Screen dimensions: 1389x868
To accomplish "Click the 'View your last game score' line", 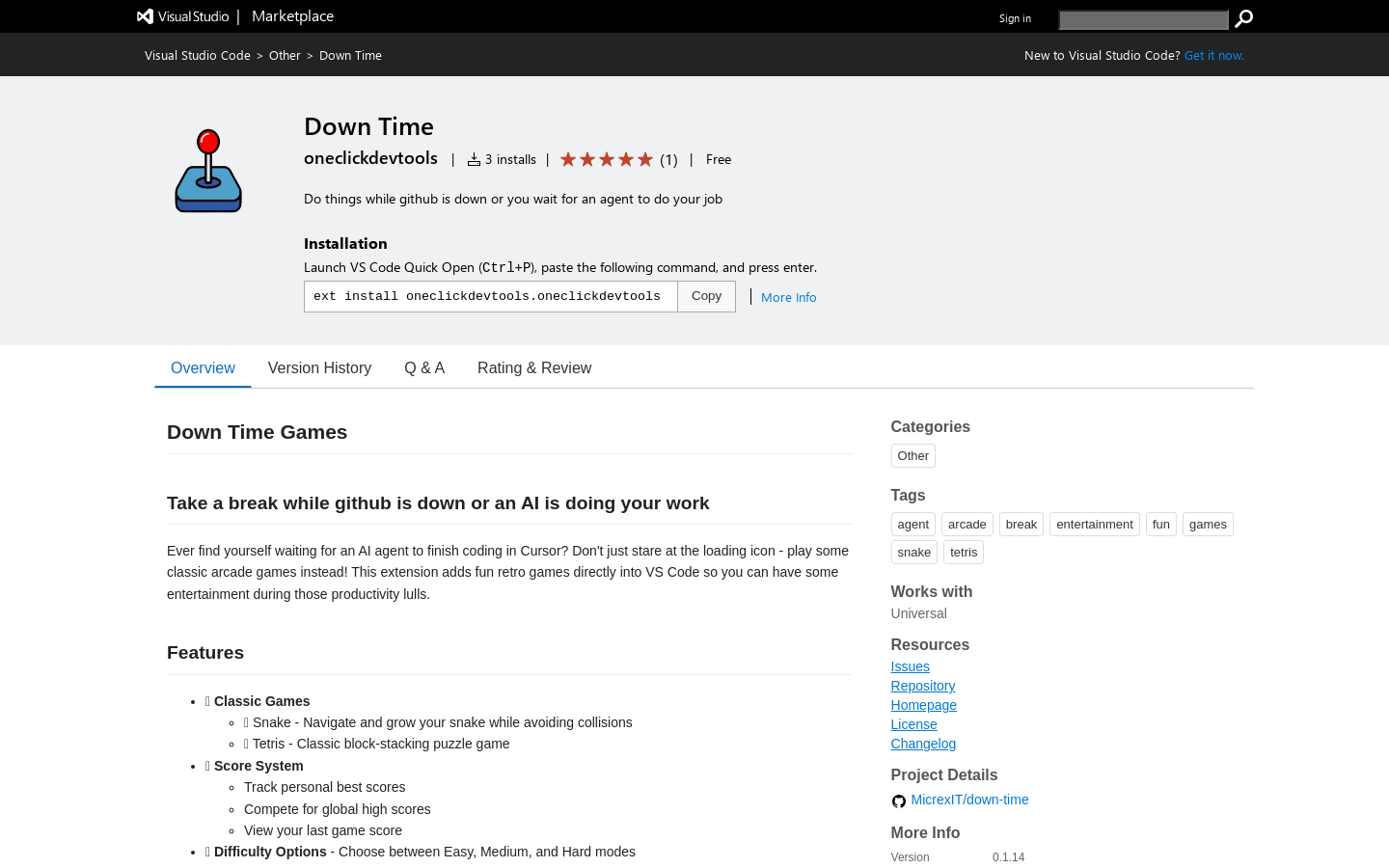I will pyautogui.click(x=323, y=830).
